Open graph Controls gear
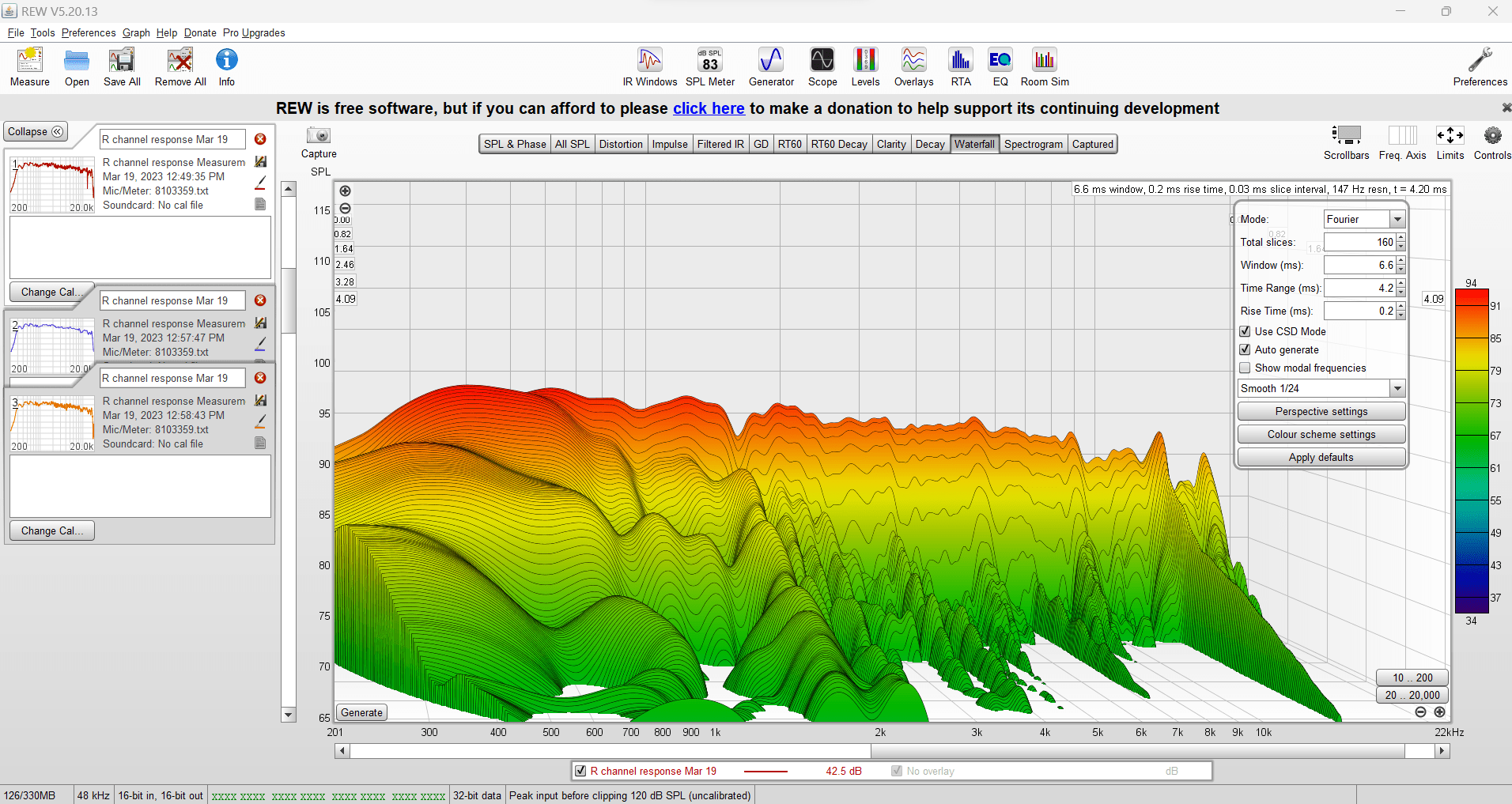This screenshot has width=1512, height=804. pos(1492,142)
